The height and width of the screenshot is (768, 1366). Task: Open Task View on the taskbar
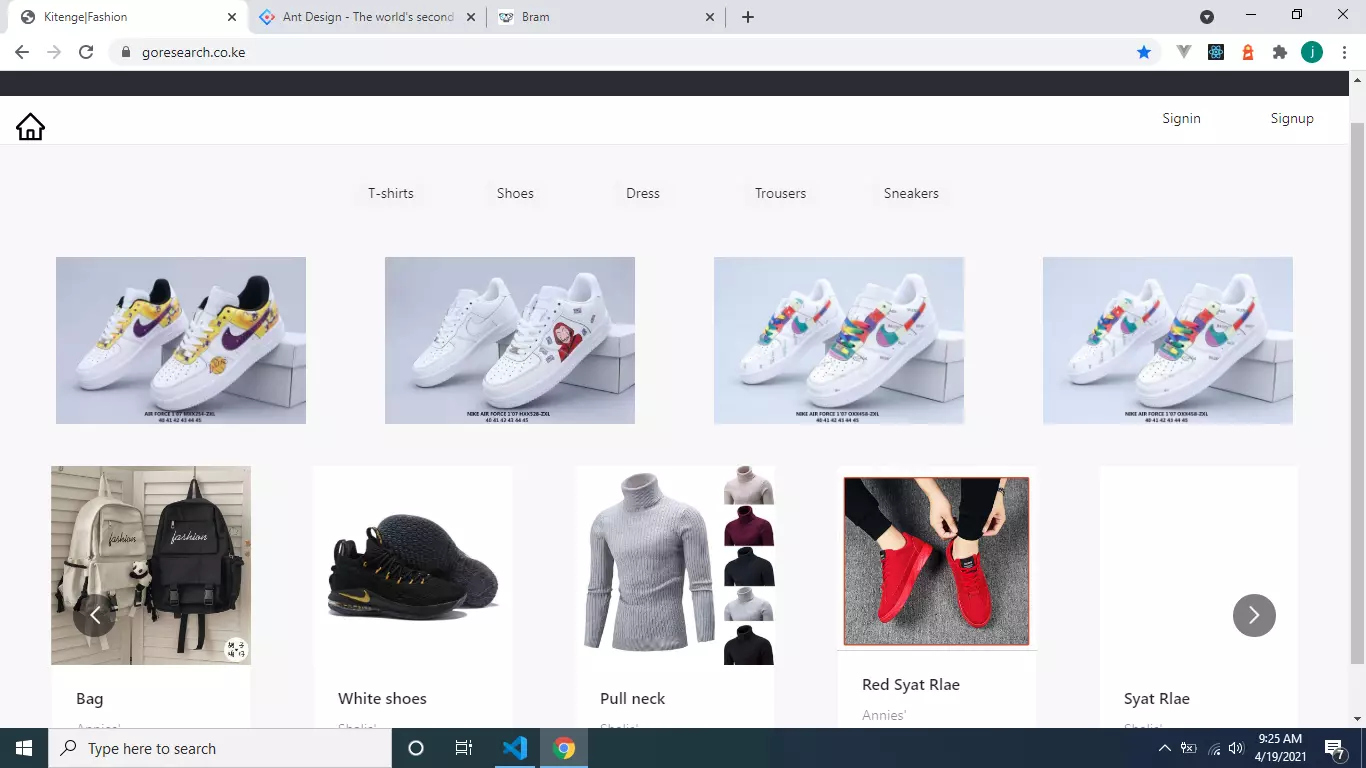[464, 748]
